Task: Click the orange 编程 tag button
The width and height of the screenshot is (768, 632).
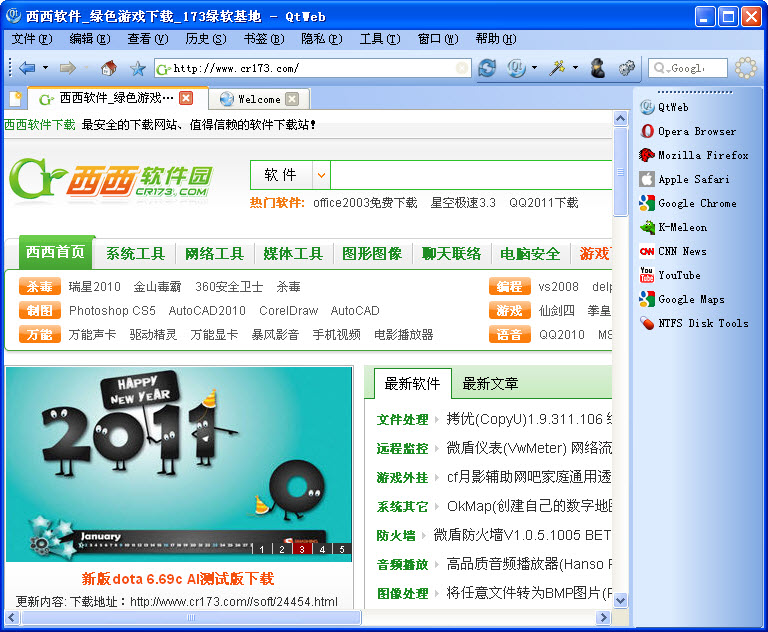Action: [x=509, y=287]
